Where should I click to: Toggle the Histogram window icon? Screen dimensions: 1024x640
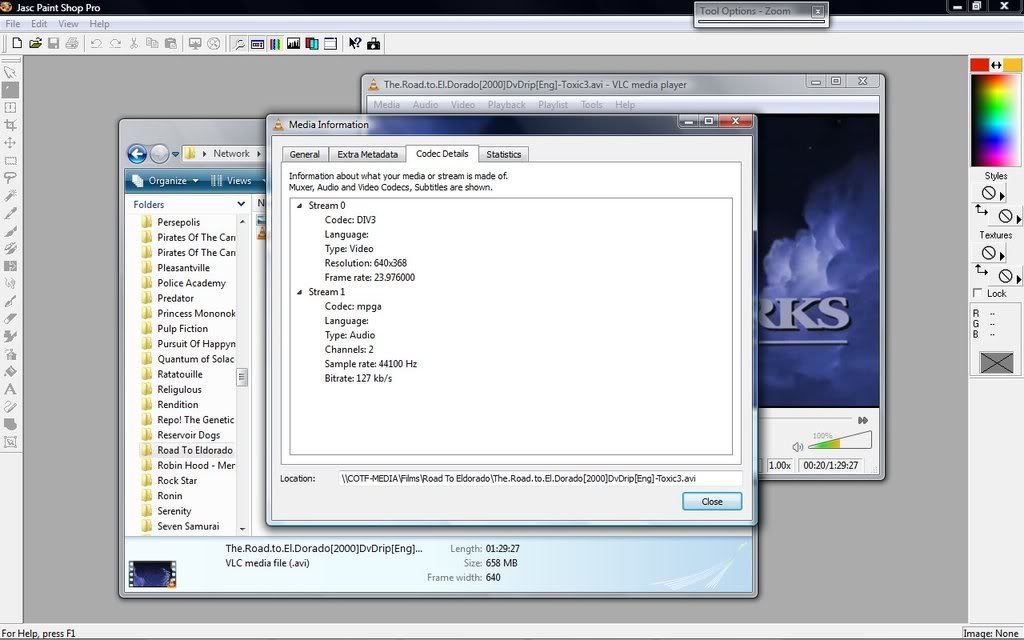[294, 44]
